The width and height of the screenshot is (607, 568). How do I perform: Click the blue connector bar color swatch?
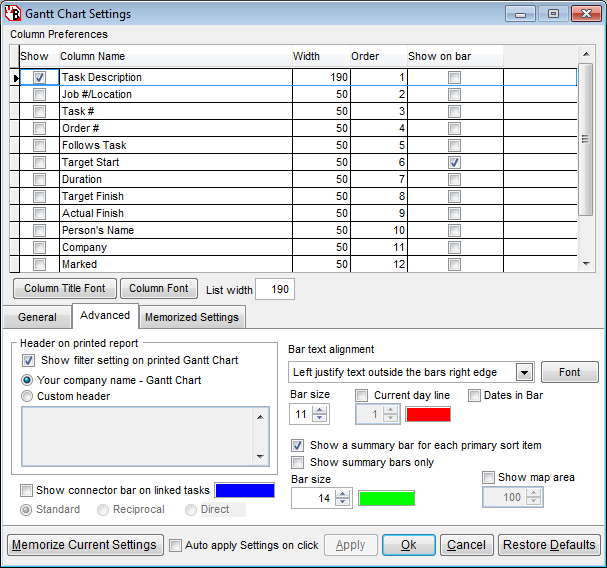click(x=244, y=490)
